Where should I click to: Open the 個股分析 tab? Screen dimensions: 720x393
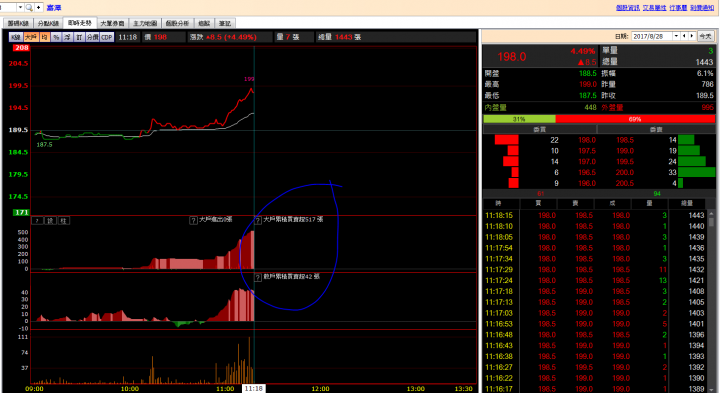pos(177,23)
